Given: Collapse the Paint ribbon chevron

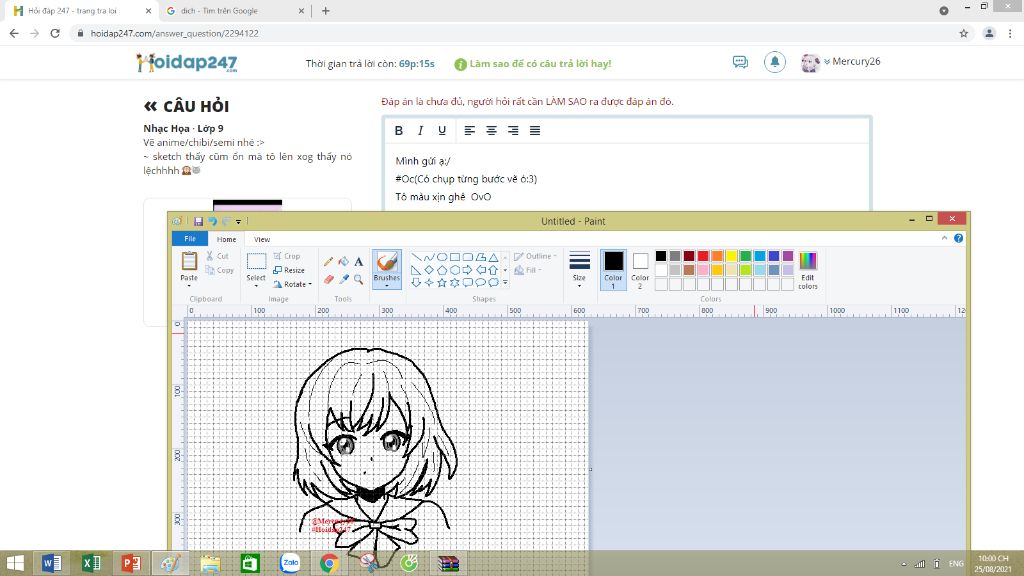Looking at the screenshot, I should click(944, 238).
